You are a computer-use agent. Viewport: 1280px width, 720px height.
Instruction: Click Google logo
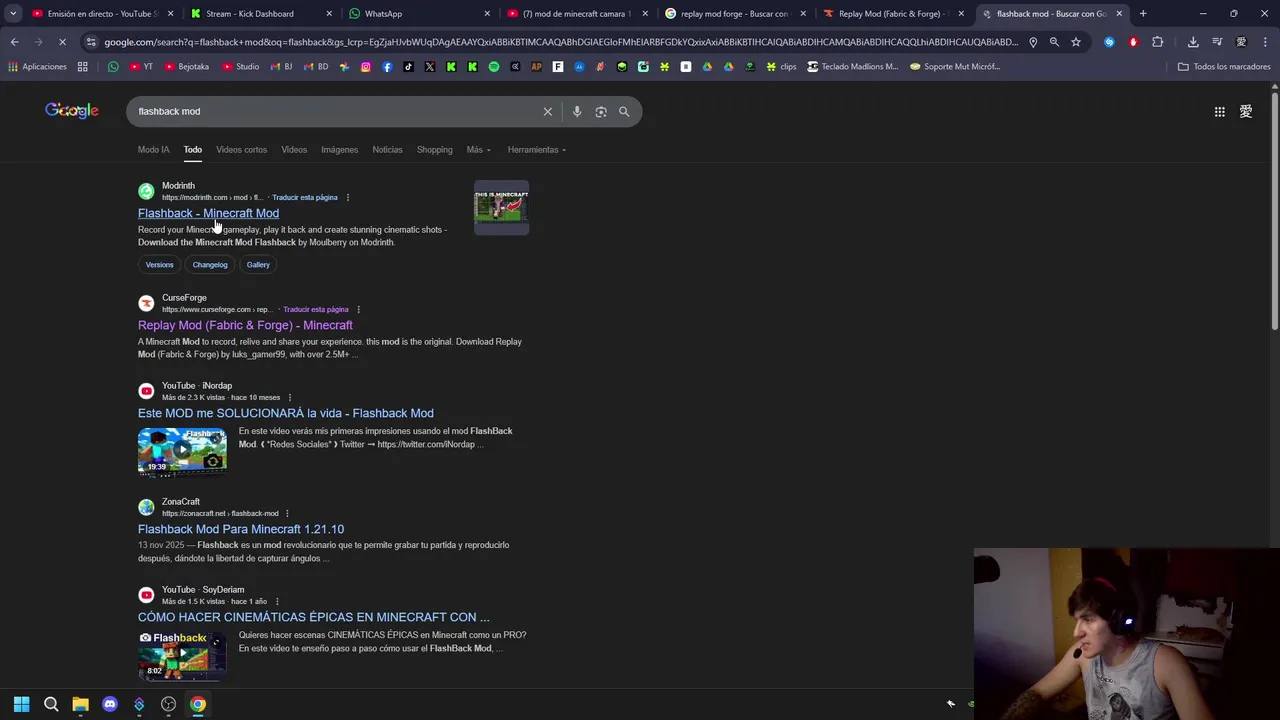click(x=72, y=111)
